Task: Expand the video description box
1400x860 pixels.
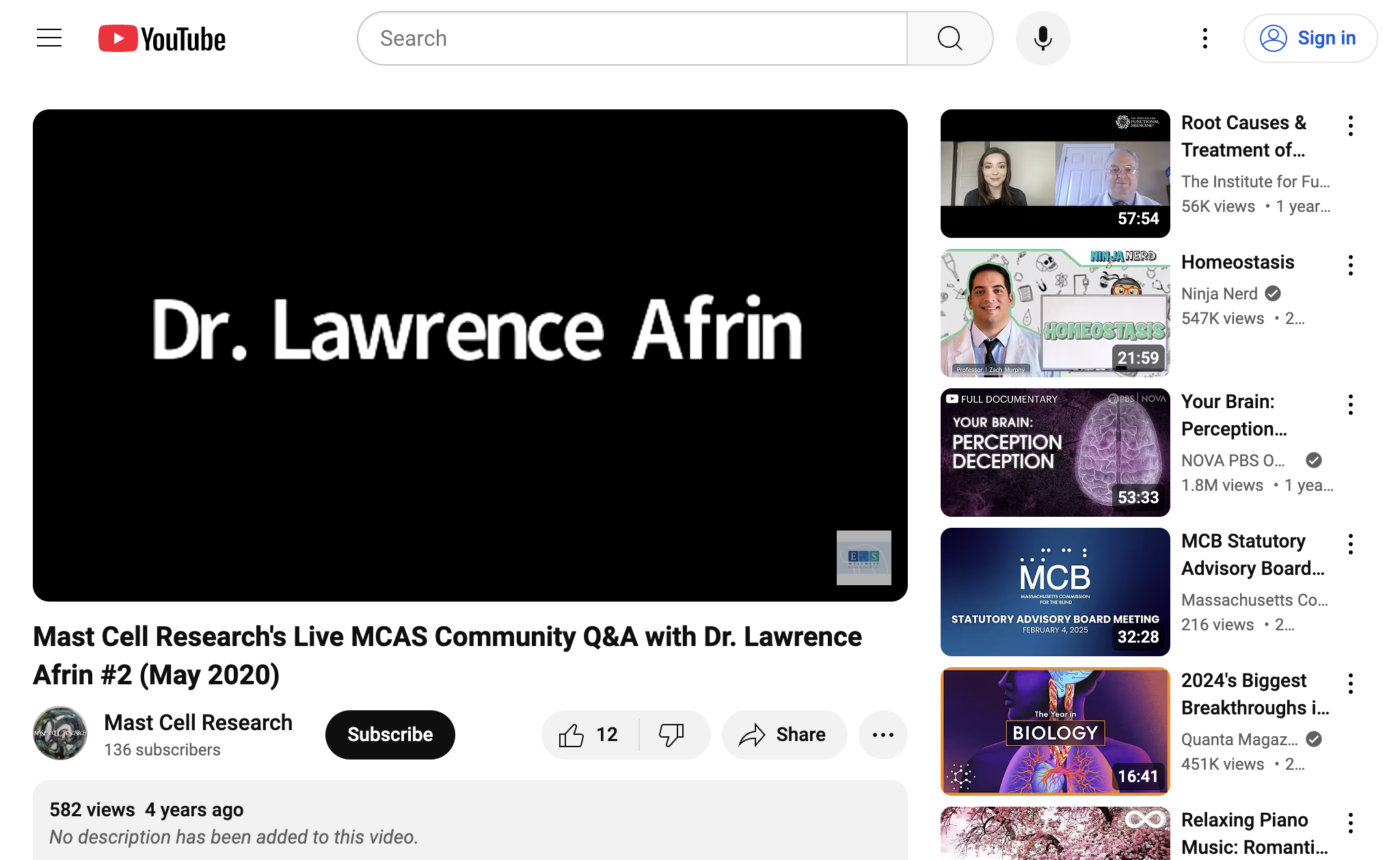Action: click(x=470, y=820)
